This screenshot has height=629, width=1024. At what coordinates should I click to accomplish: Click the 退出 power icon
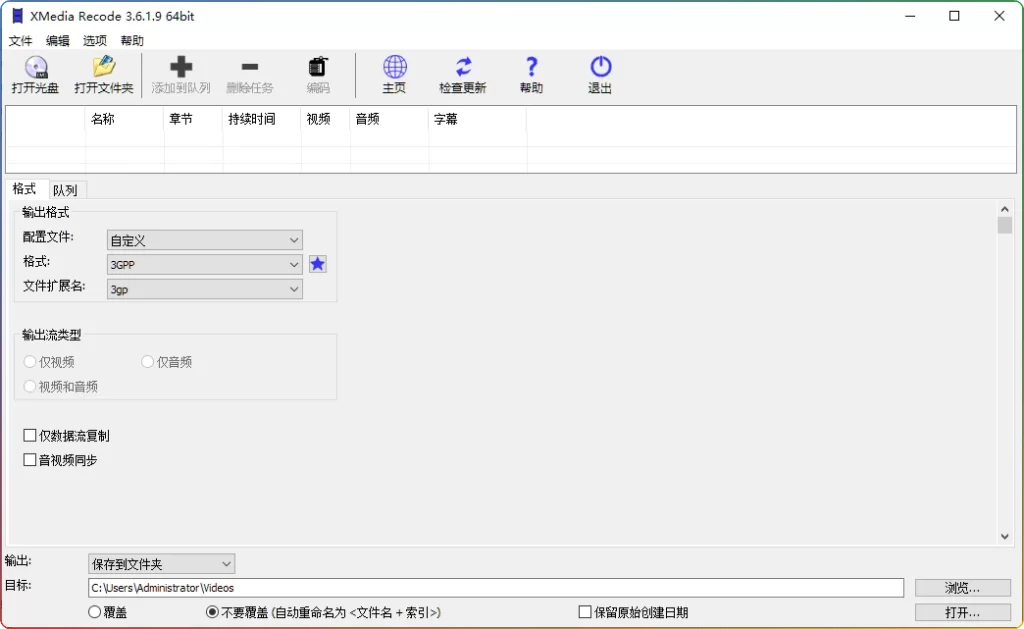pos(600,68)
